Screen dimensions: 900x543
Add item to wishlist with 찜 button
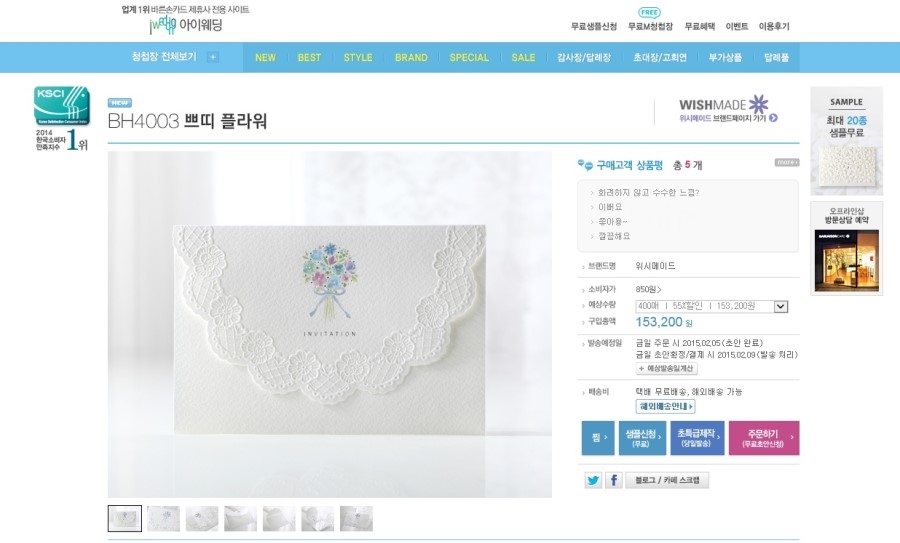[x=598, y=438]
